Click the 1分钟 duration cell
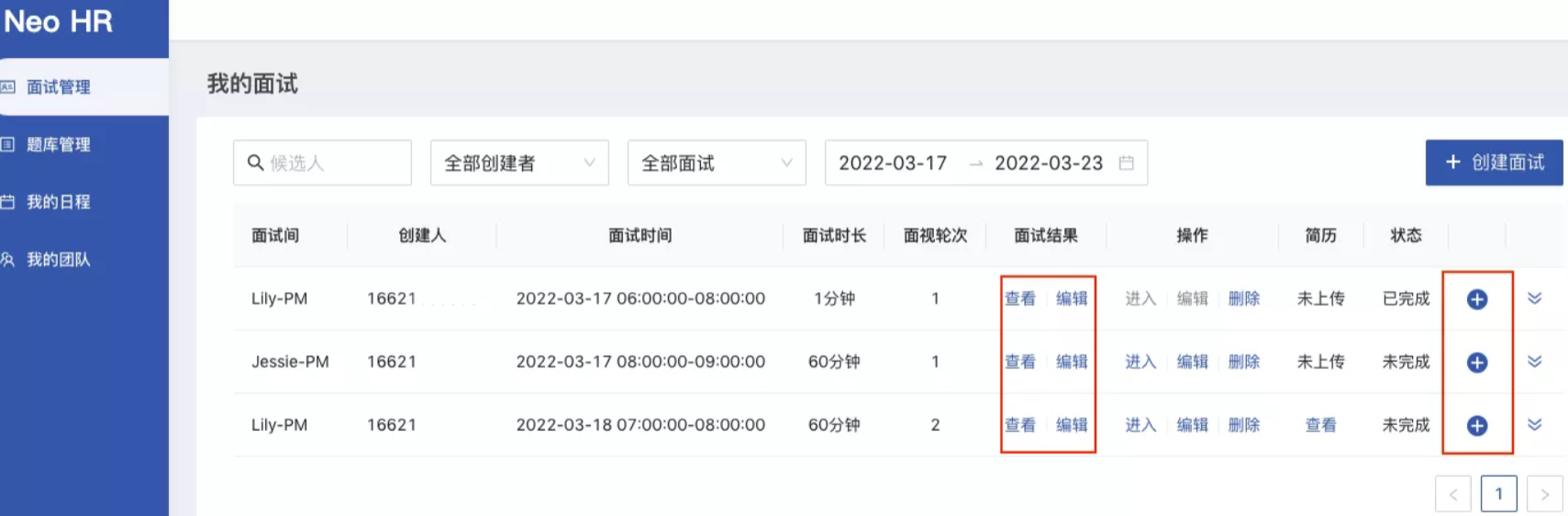Image resolution: width=1568 pixels, height=516 pixels. (834, 298)
